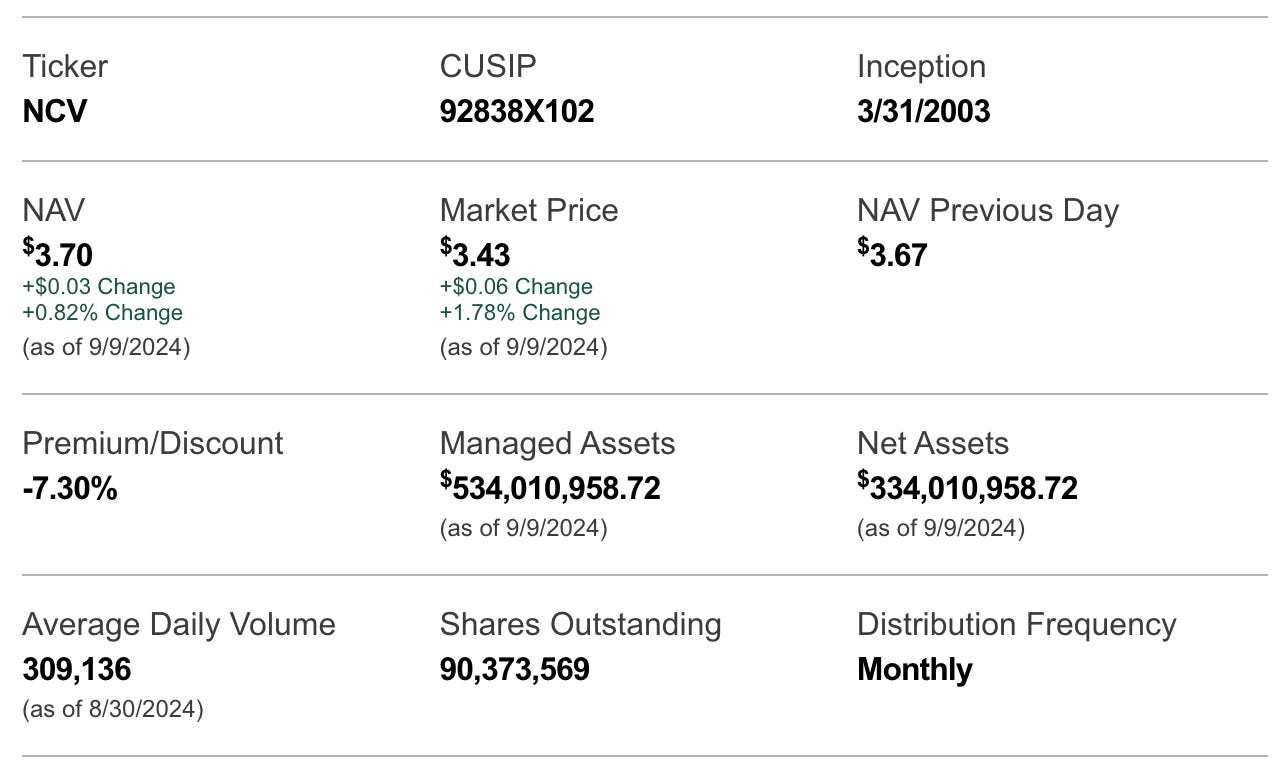Click the NAV Previous Day value $3.67
The image size is (1288, 776).
892,254
